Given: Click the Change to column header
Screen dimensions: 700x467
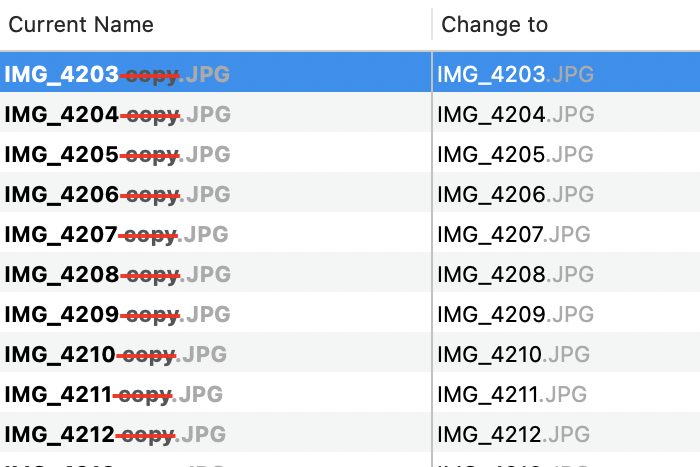Looking at the screenshot, I should click(x=494, y=25).
